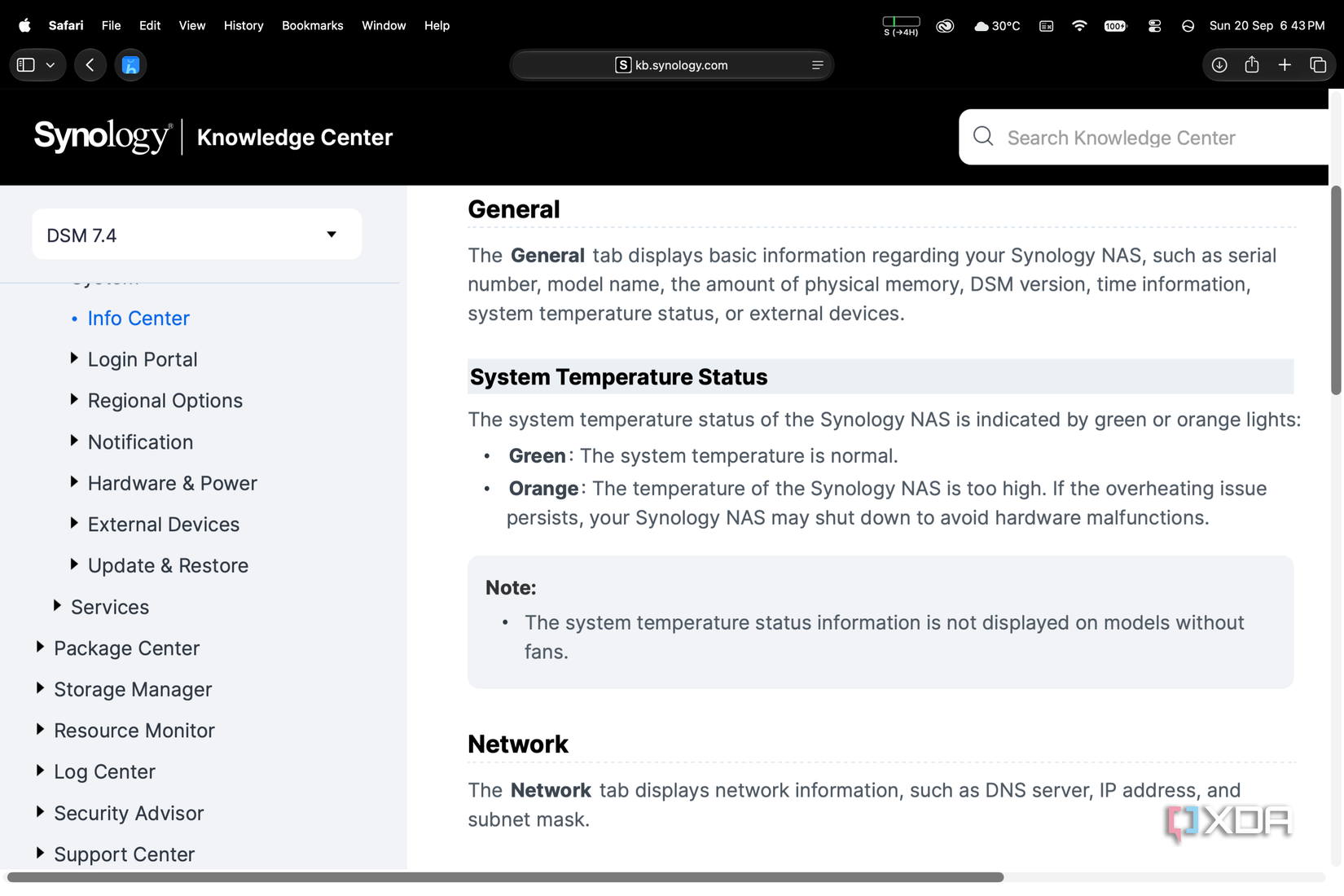Click the 30°C weather status item
The width and height of the screenshot is (1344, 896).
pos(997,26)
